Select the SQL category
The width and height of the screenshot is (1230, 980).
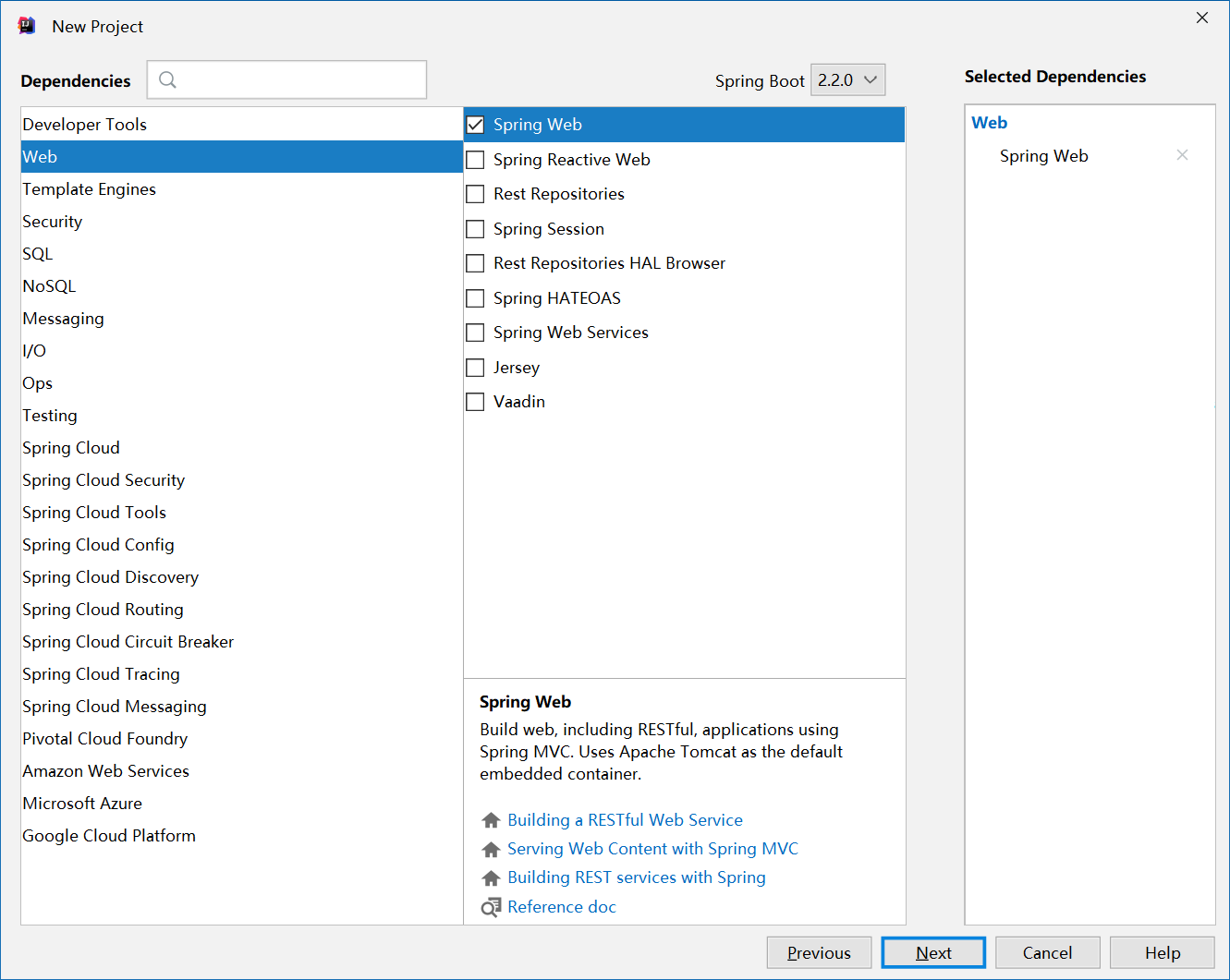pos(241,254)
